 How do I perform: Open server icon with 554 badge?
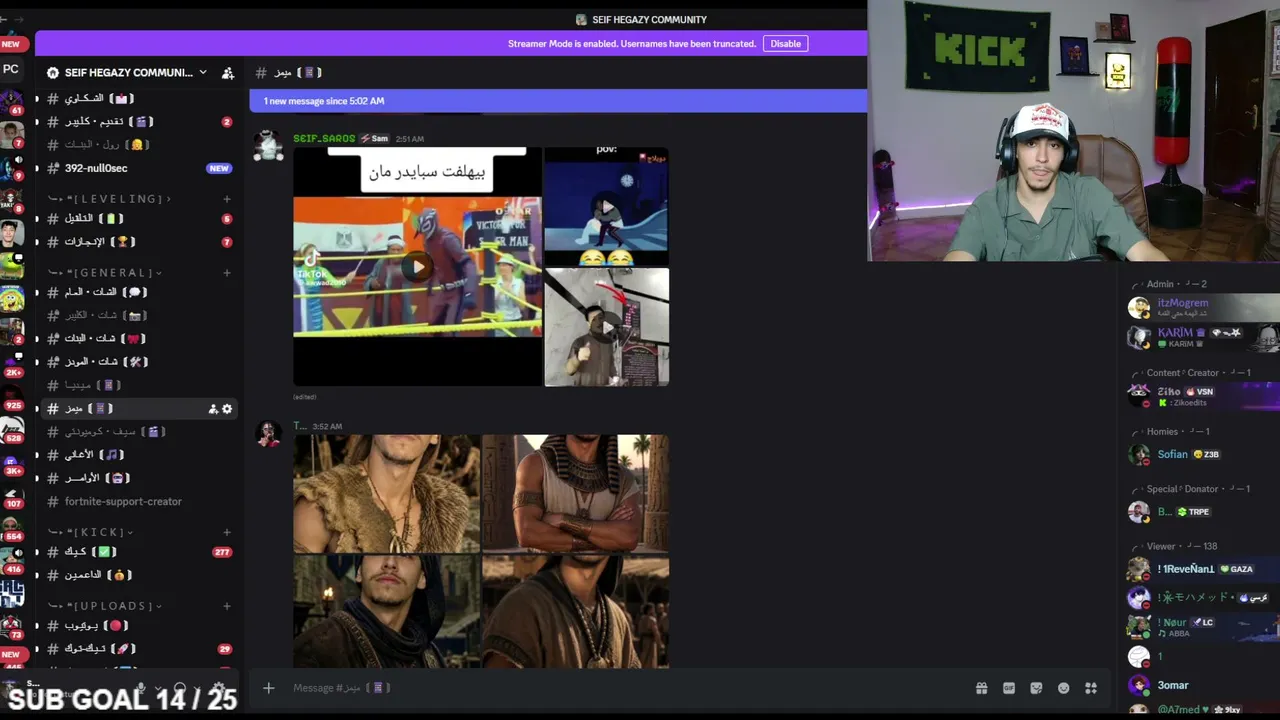point(11,528)
